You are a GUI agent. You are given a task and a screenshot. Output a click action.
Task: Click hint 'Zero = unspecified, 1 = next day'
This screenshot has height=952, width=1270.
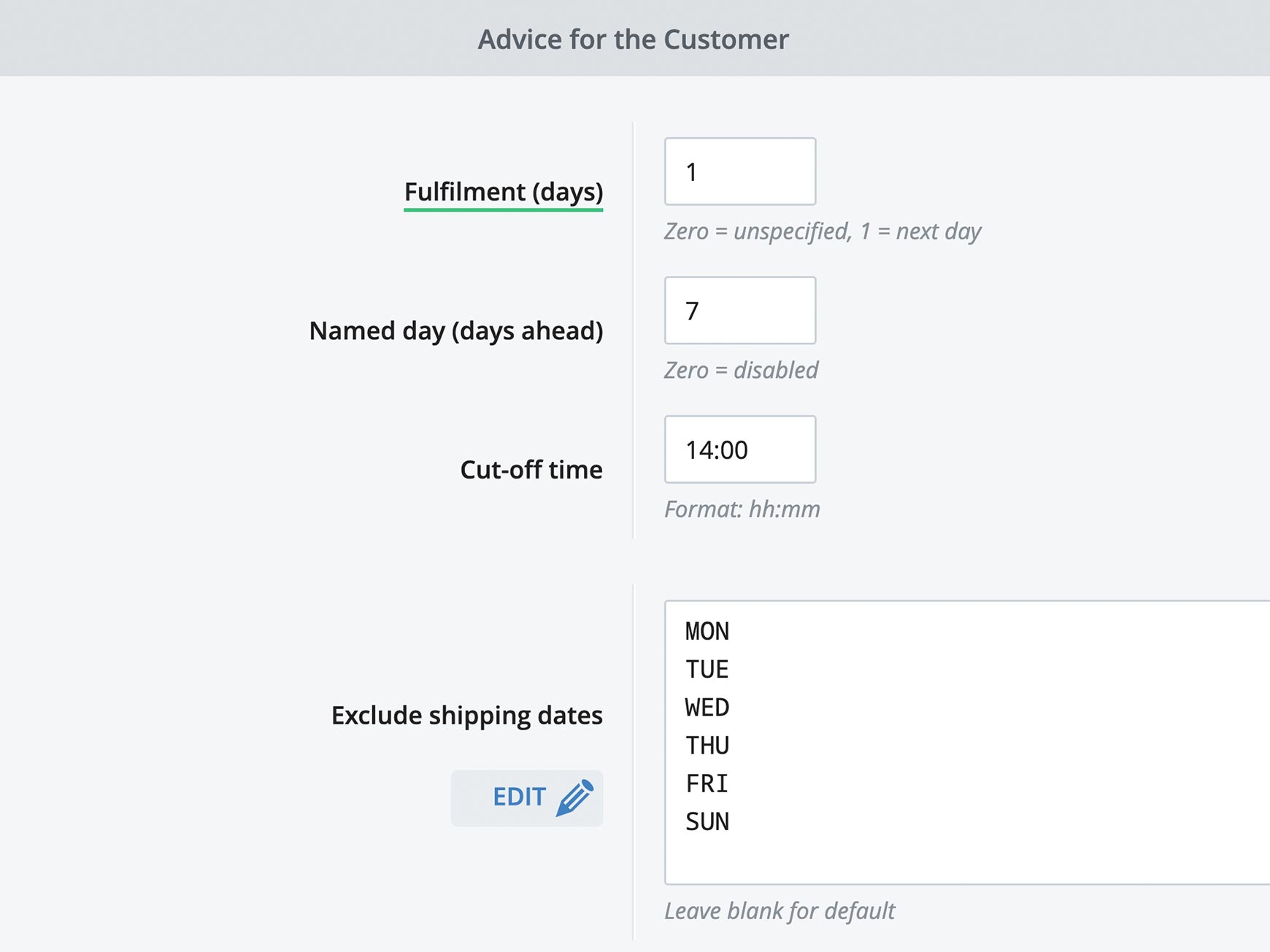[823, 231]
